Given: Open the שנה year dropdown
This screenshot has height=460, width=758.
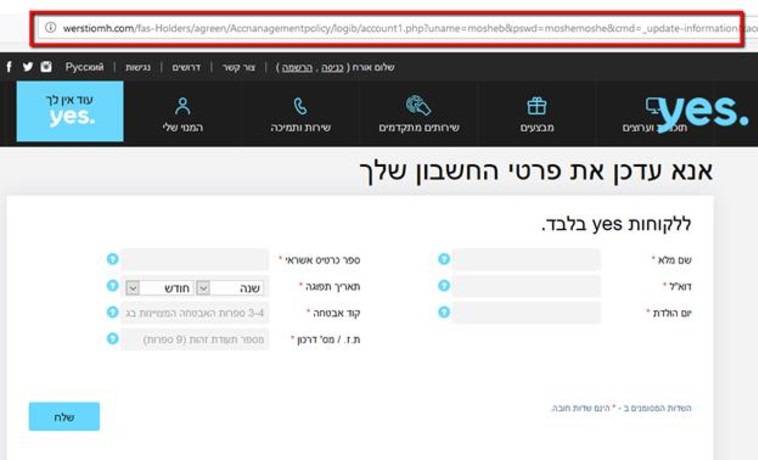Looking at the screenshot, I should coord(230,288).
